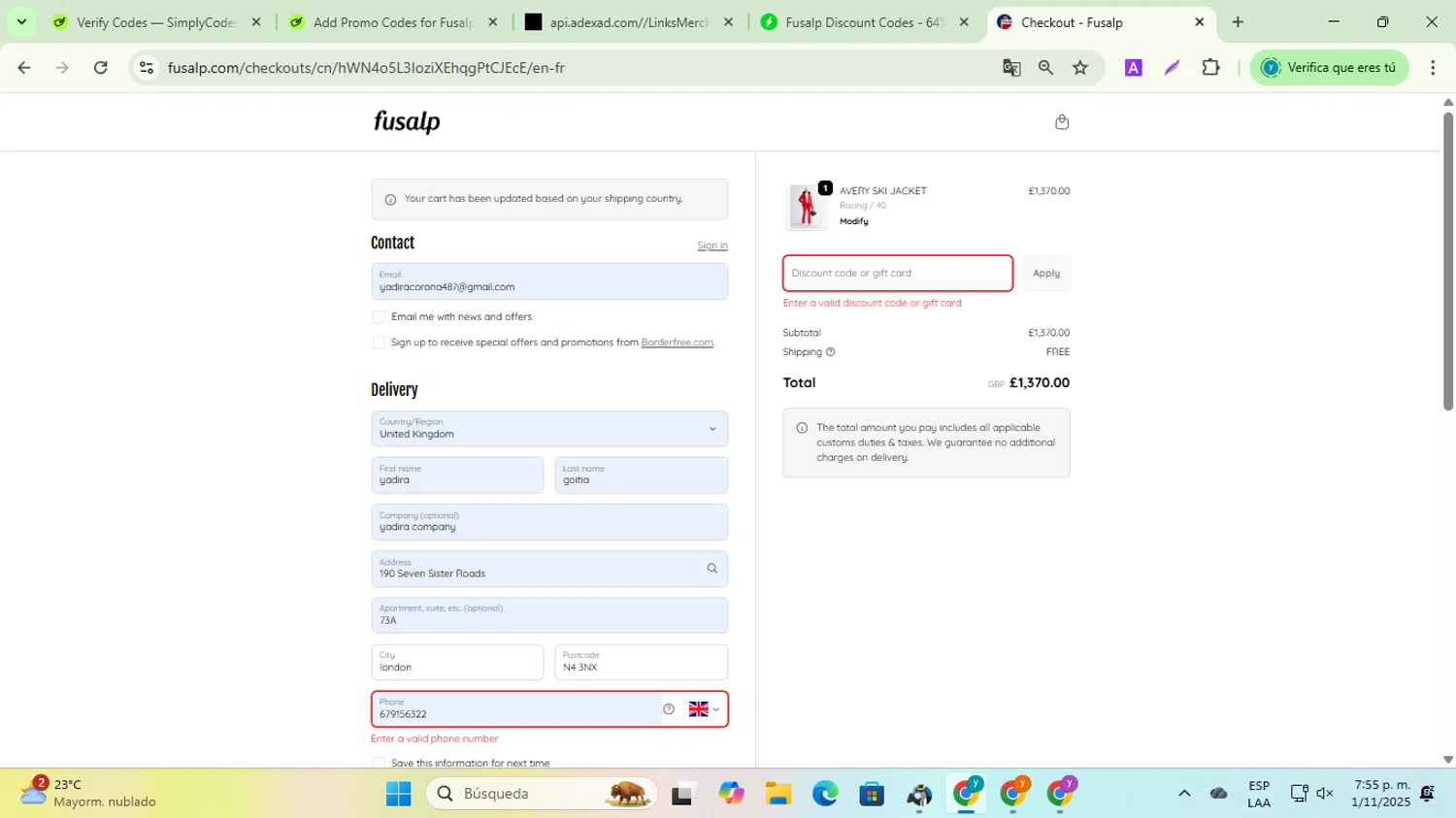Open Microsoft Edge from taskbar
The height and width of the screenshot is (818, 1456).
click(825, 794)
